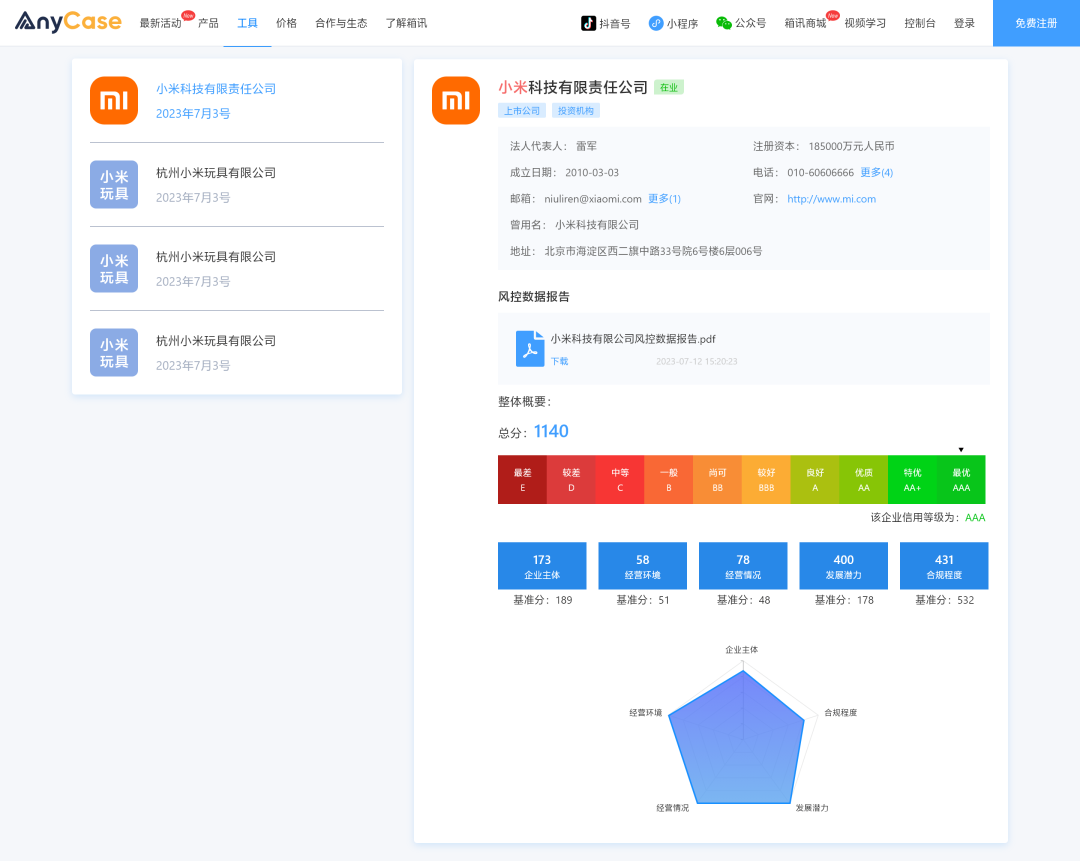
Task: Click 合规程度 radar chart label
Action: (841, 712)
